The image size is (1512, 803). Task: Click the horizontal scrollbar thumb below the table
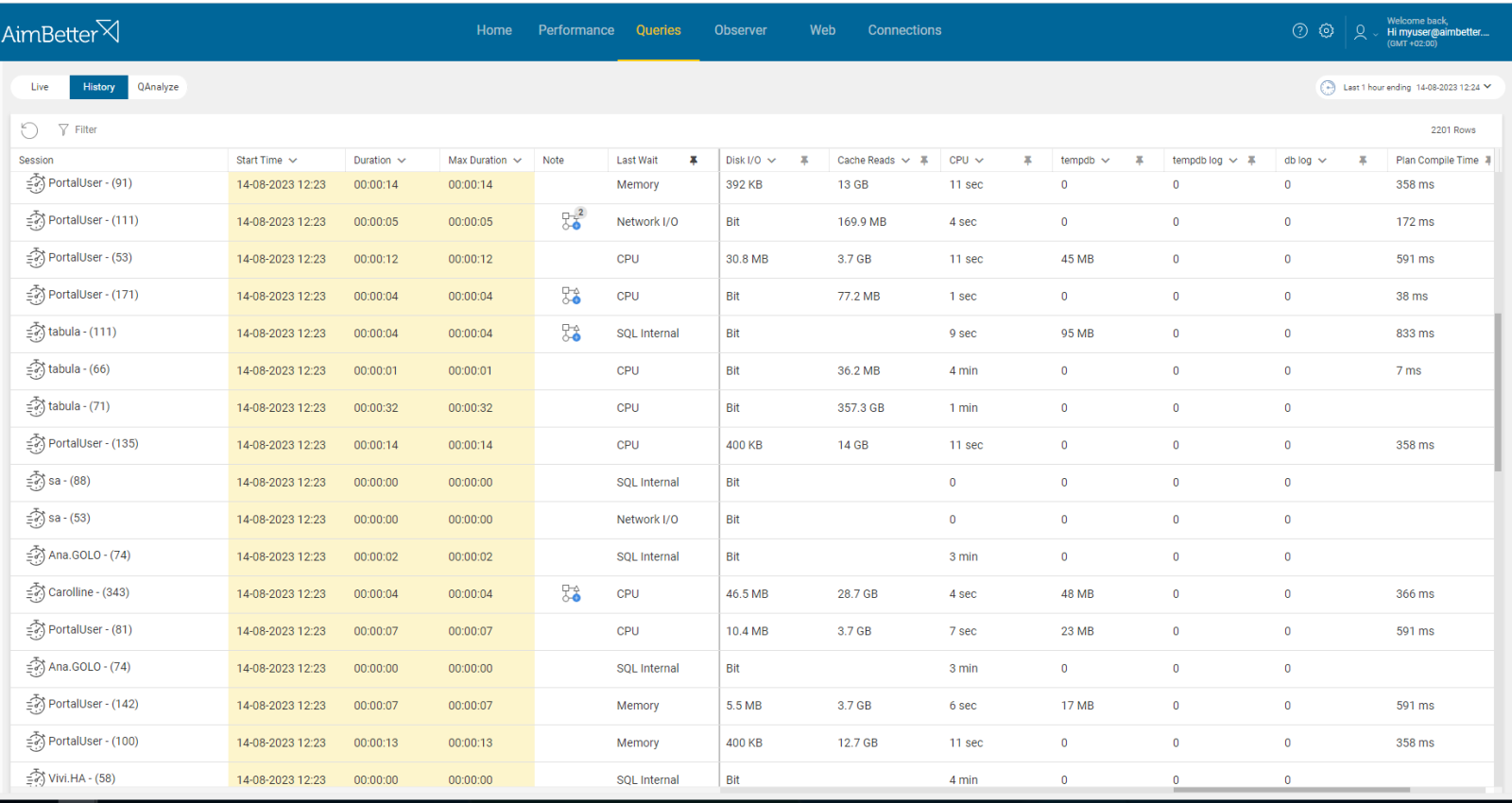tap(1292, 790)
